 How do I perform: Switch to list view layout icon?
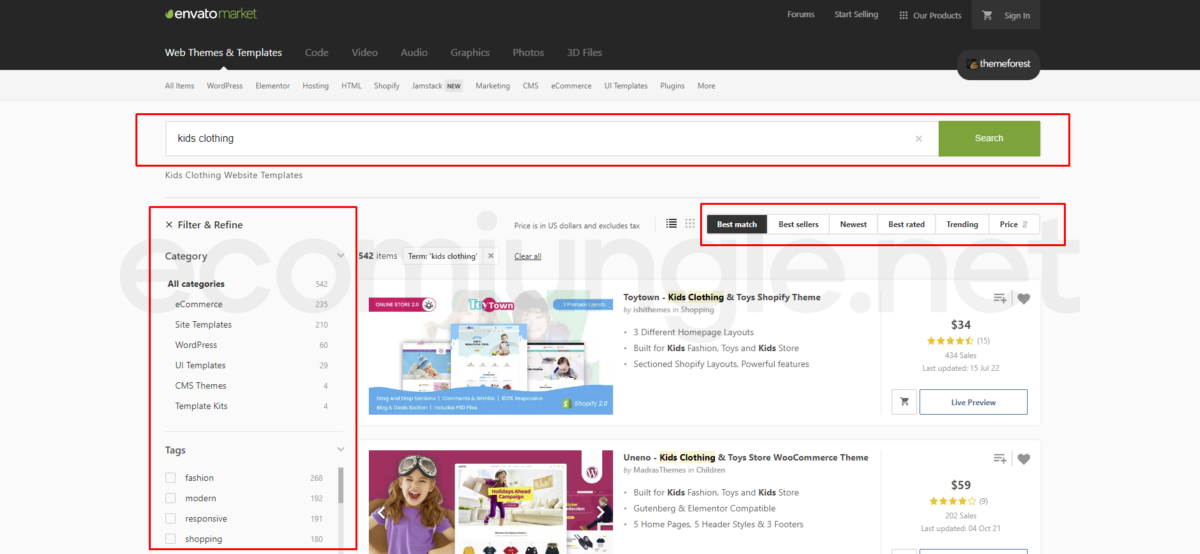point(672,224)
